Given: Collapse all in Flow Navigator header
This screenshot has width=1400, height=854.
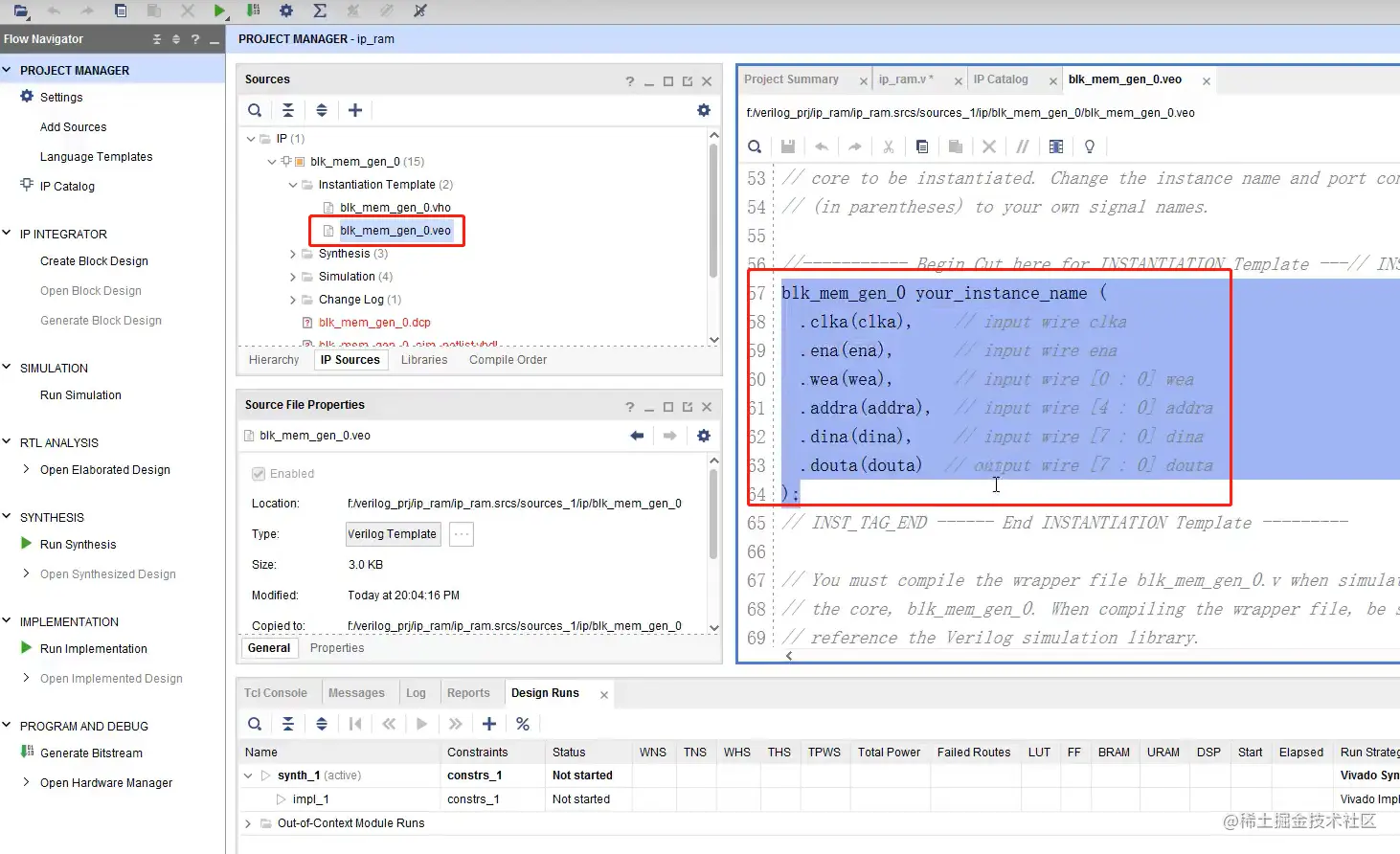Looking at the screenshot, I should [x=157, y=39].
